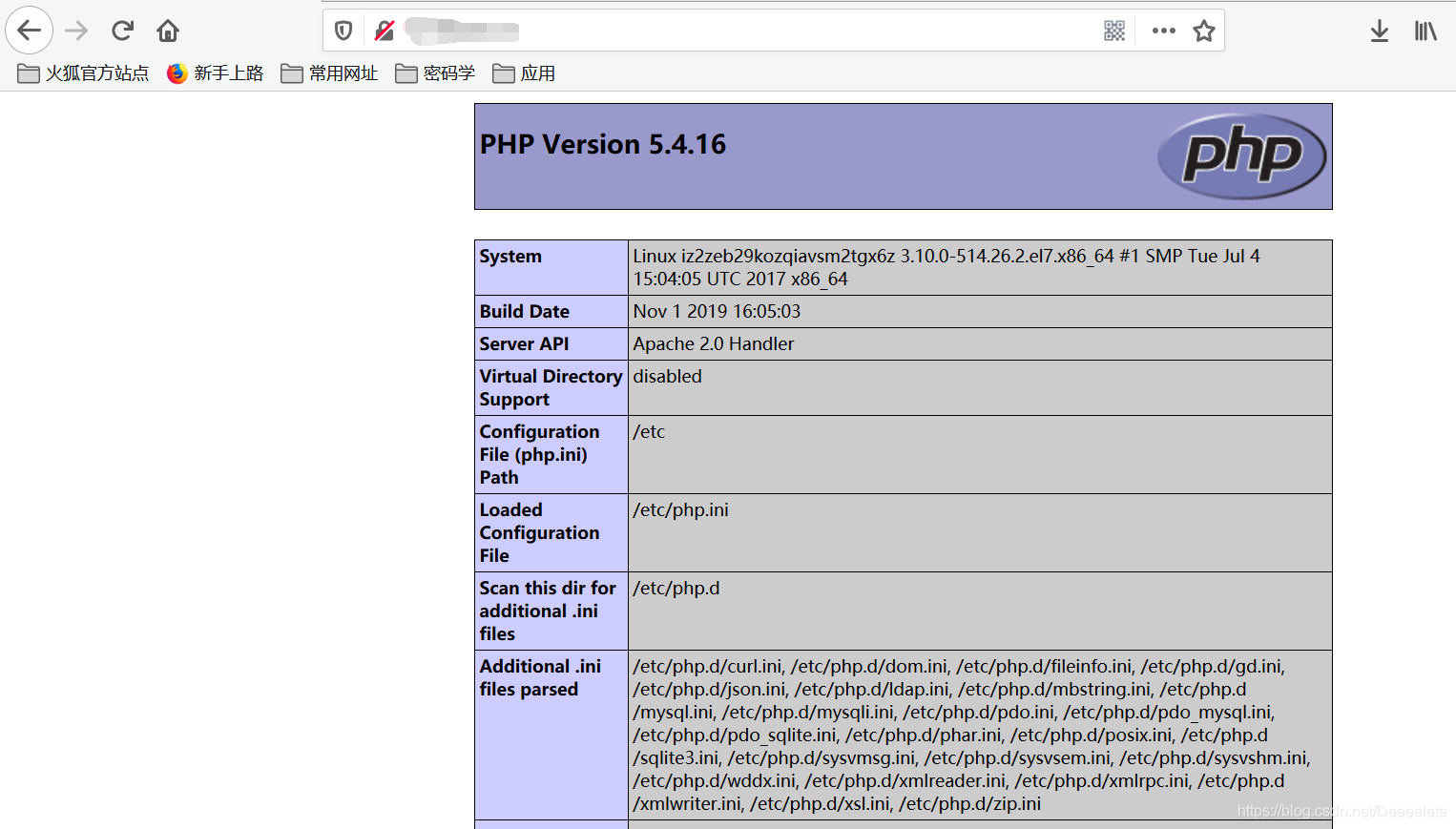The width and height of the screenshot is (1456, 829).
Task: Show the page QR code
Action: click(x=1114, y=31)
